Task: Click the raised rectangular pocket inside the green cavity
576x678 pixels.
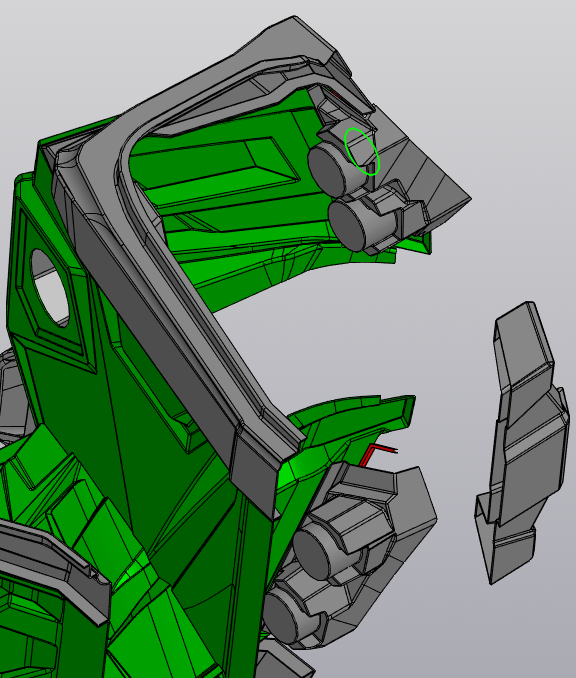Action: [216, 164]
